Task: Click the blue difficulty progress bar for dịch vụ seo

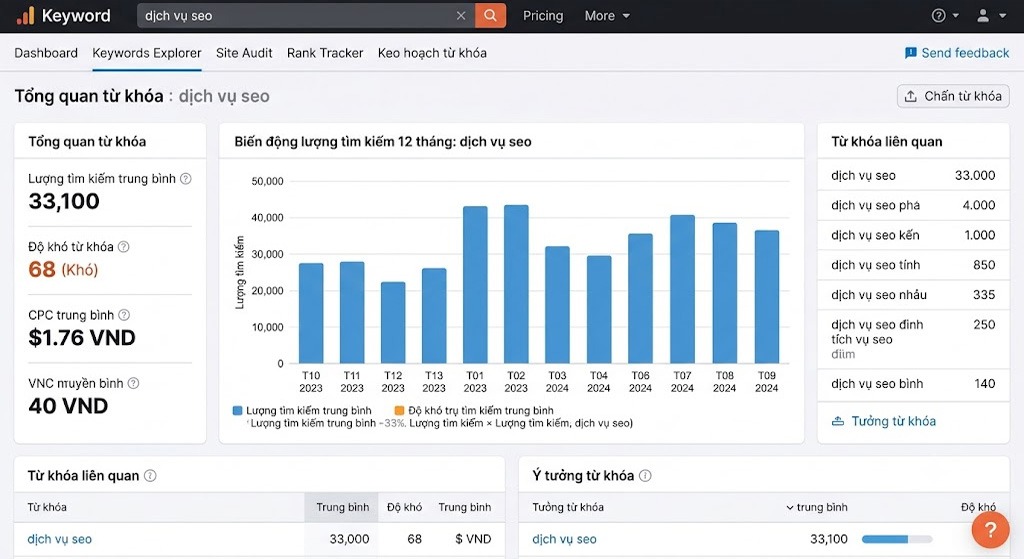Action: pos(897,539)
